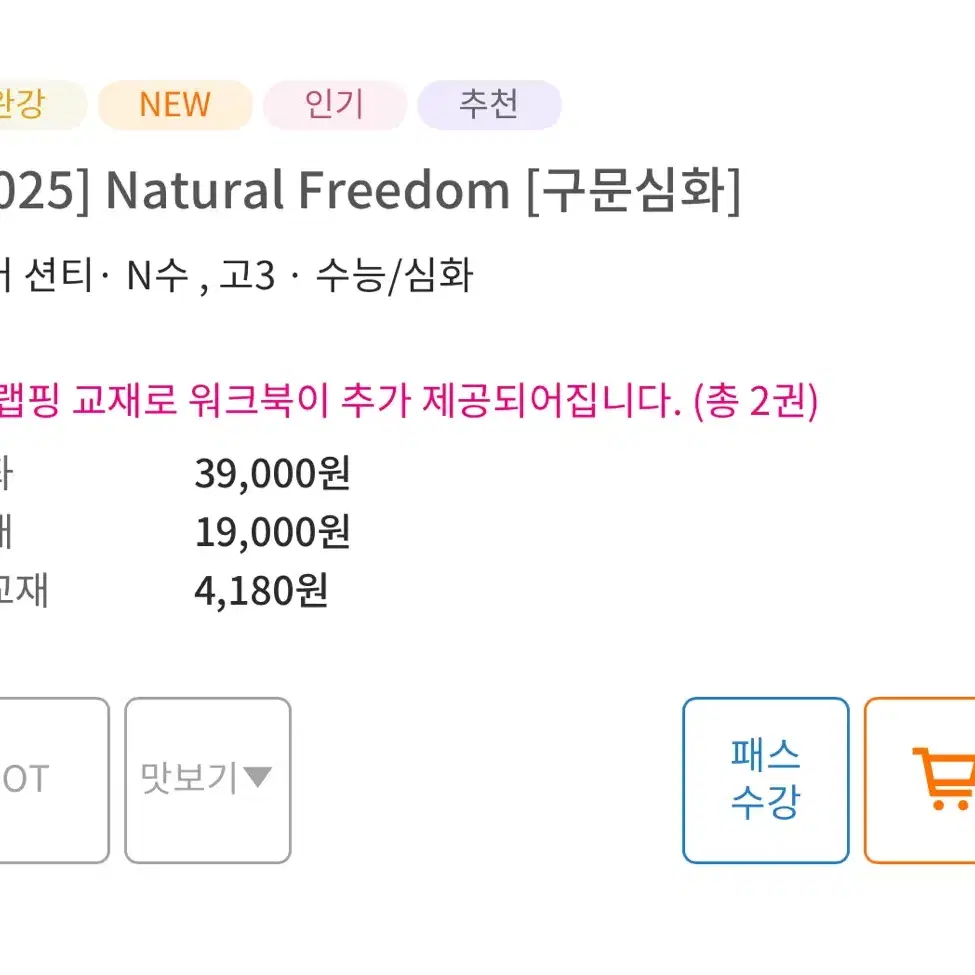Click the 패스 수강 button
975x975 pixels.
point(765,780)
